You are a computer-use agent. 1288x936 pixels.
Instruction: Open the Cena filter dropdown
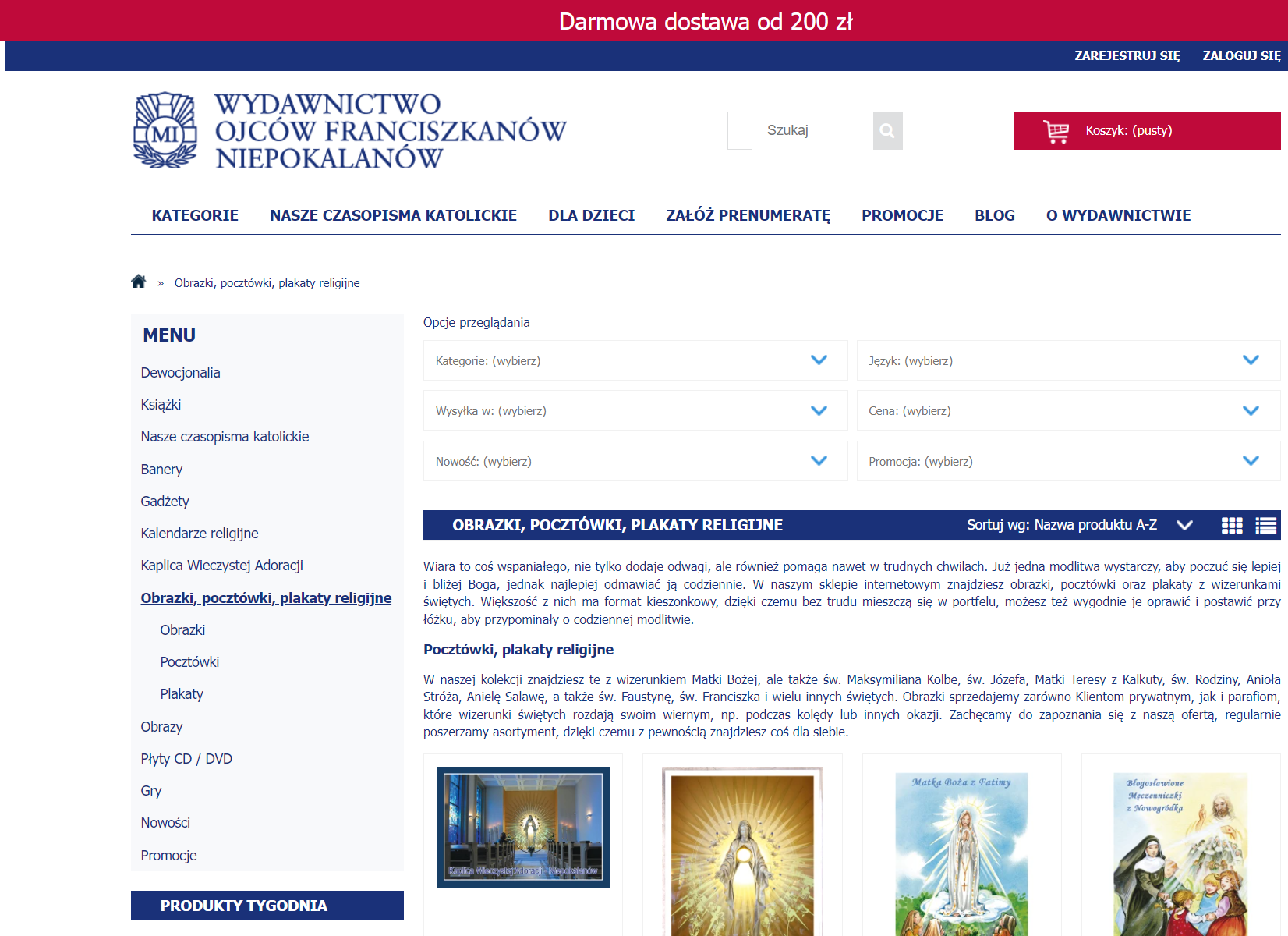[1068, 410]
